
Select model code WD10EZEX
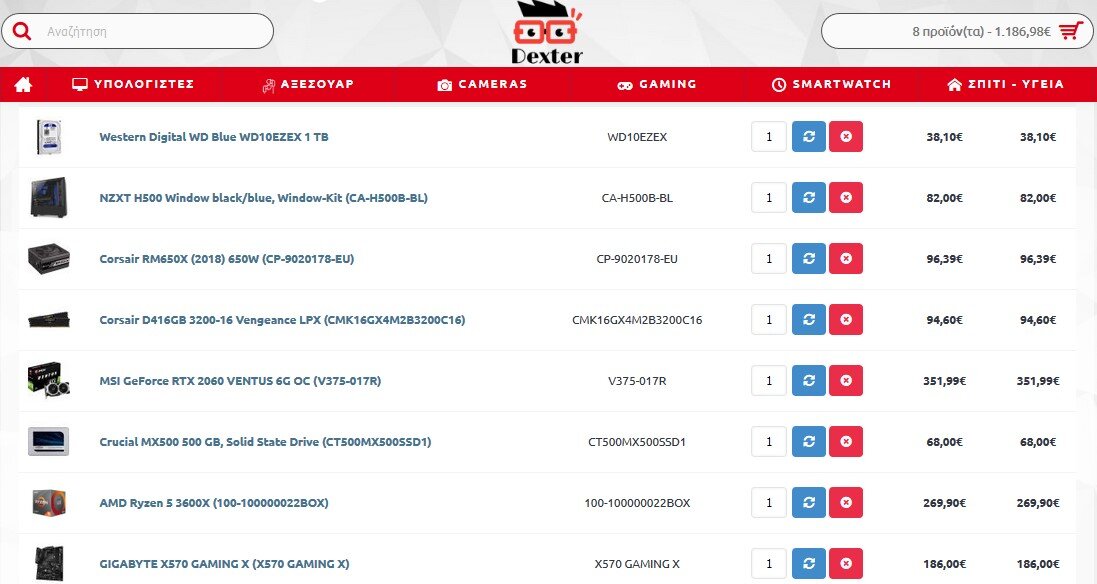click(x=637, y=137)
